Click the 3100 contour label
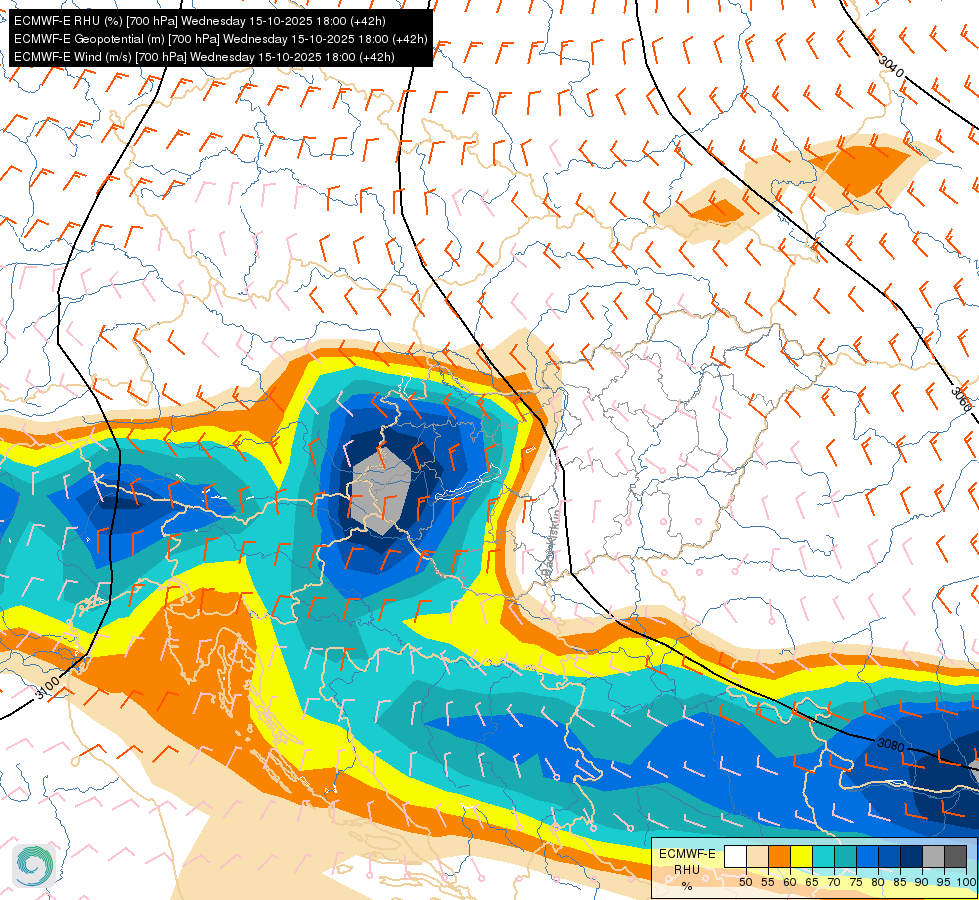 click(48, 687)
